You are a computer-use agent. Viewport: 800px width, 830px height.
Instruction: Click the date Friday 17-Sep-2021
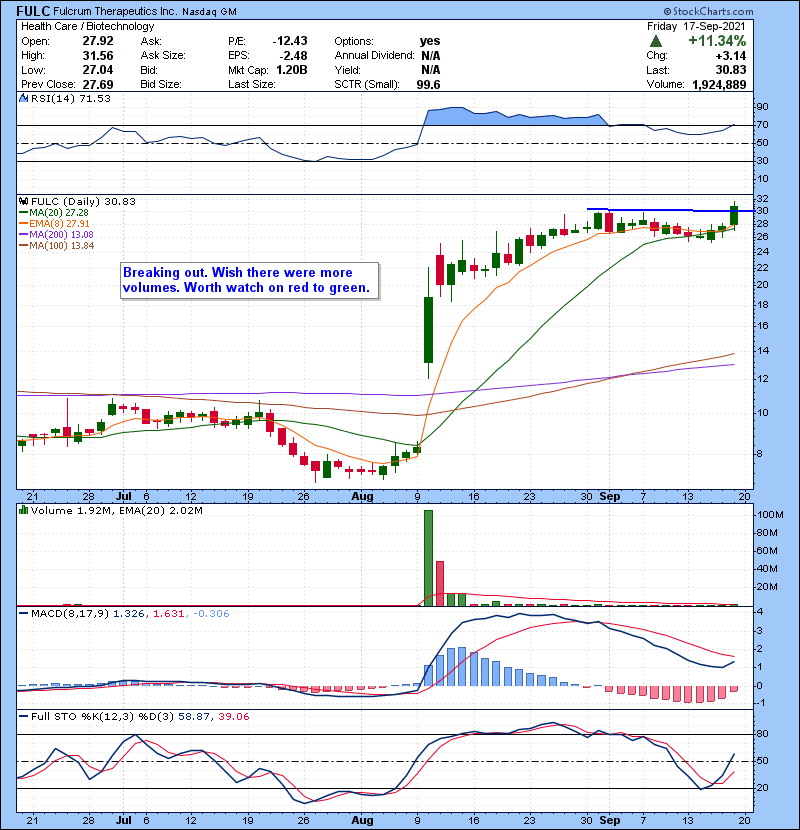click(x=696, y=26)
